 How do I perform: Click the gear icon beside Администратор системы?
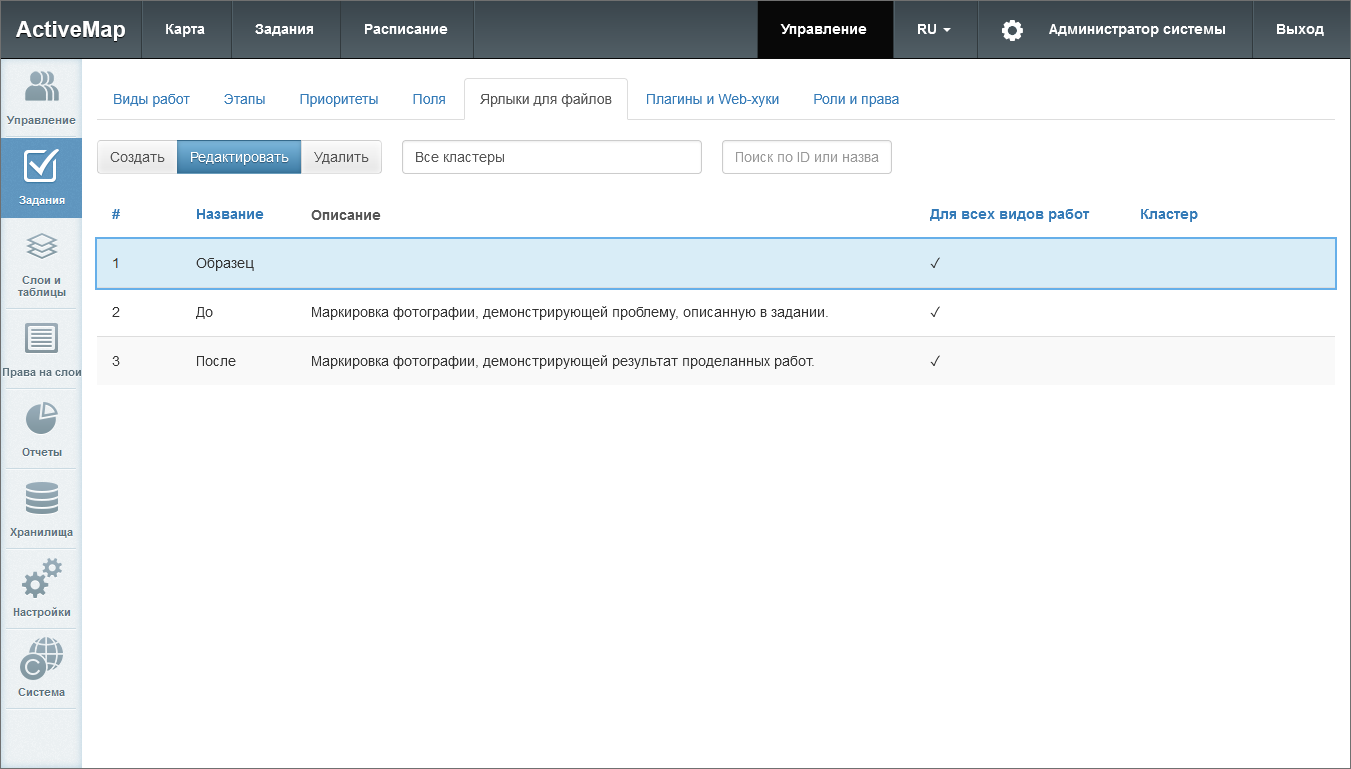pyautogui.click(x=1012, y=30)
